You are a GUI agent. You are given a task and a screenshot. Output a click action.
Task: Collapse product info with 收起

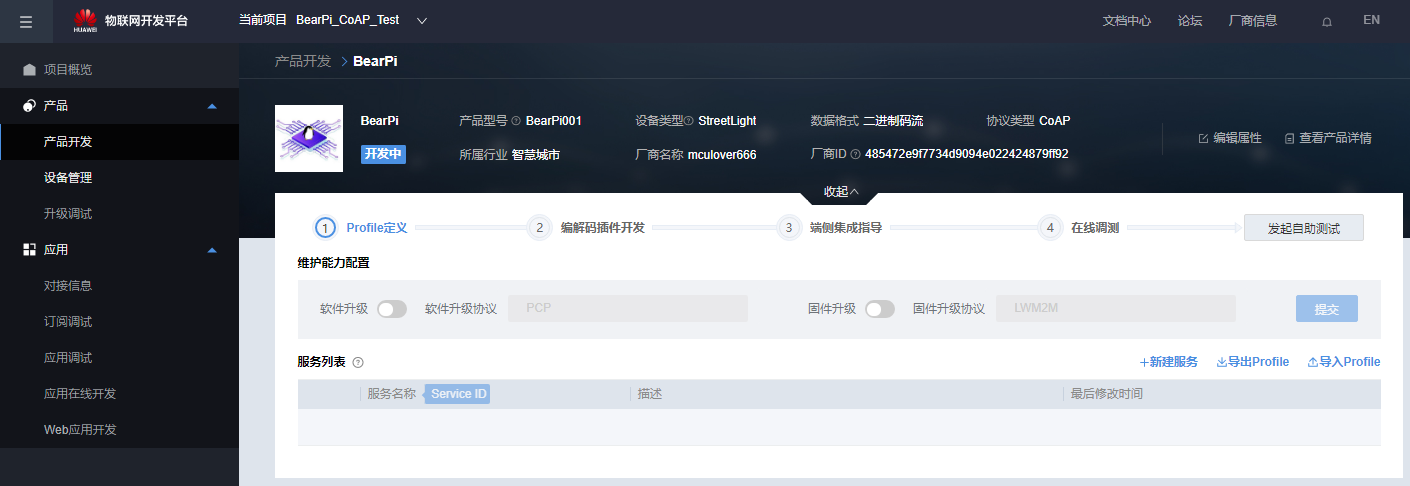click(x=841, y=192)
